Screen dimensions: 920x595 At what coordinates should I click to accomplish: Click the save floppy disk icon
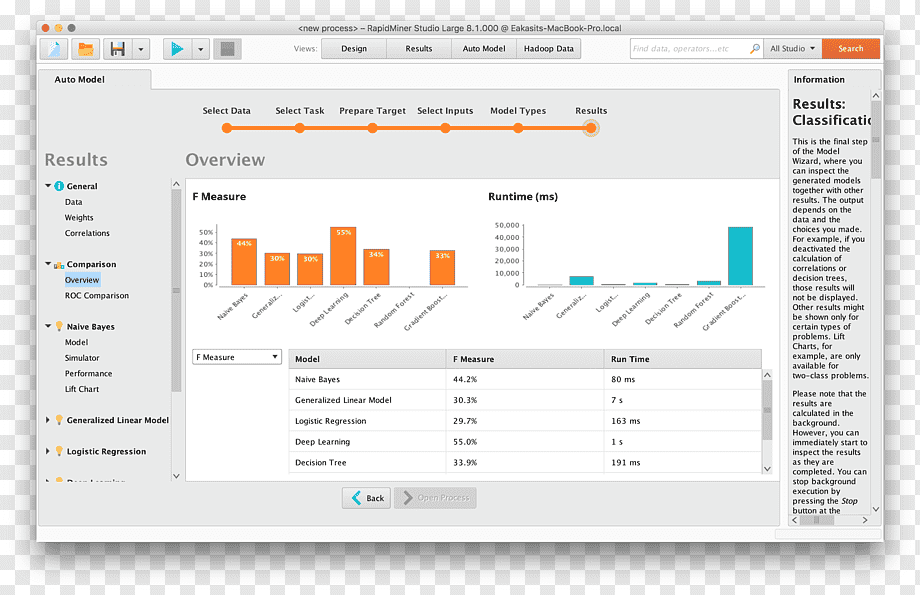(x=118, y=49)
